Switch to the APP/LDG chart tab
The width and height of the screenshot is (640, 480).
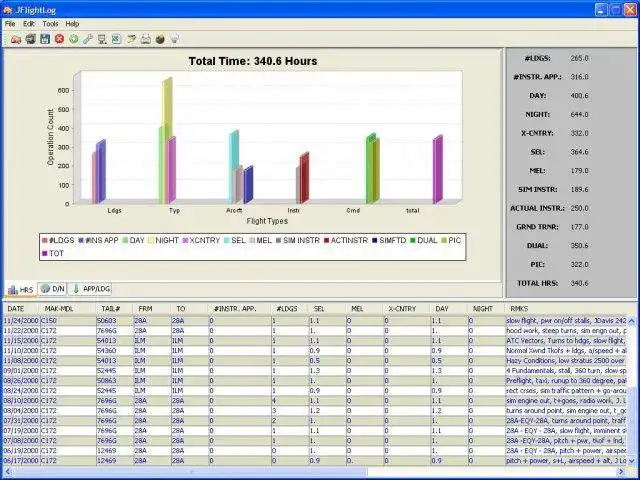90,289
